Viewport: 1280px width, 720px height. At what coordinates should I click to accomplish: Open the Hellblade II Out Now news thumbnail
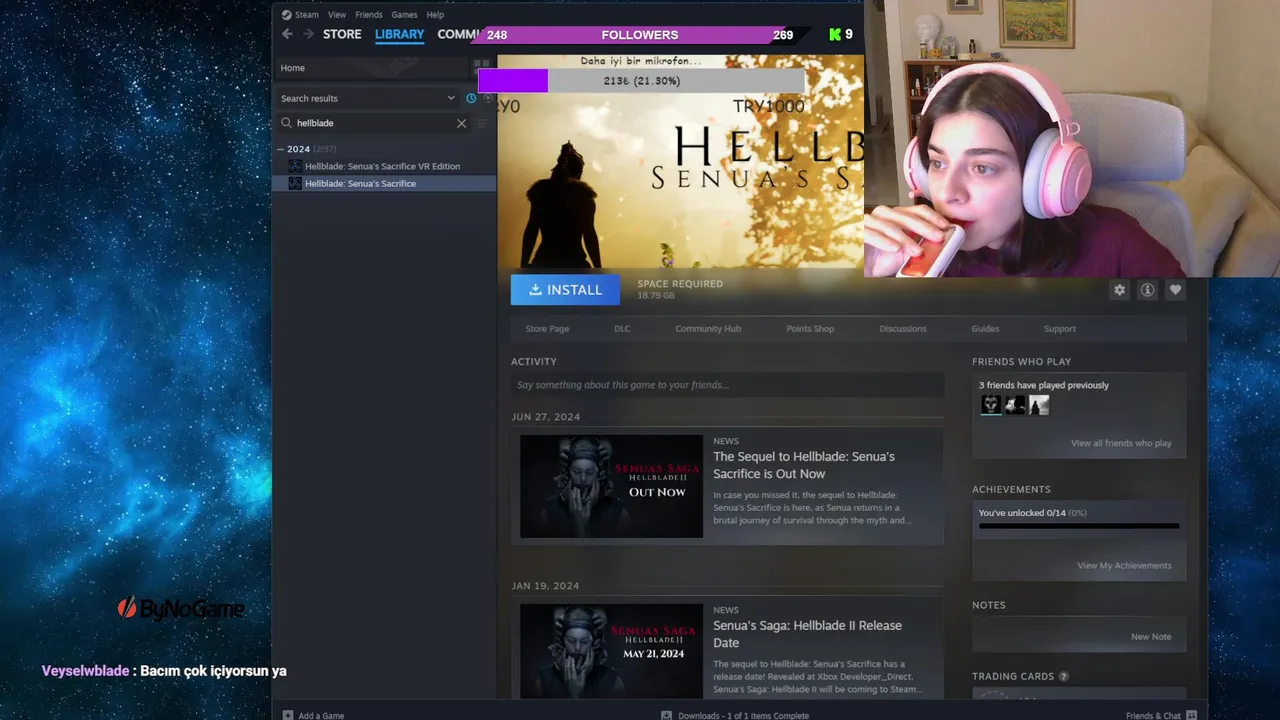point(611,486)
